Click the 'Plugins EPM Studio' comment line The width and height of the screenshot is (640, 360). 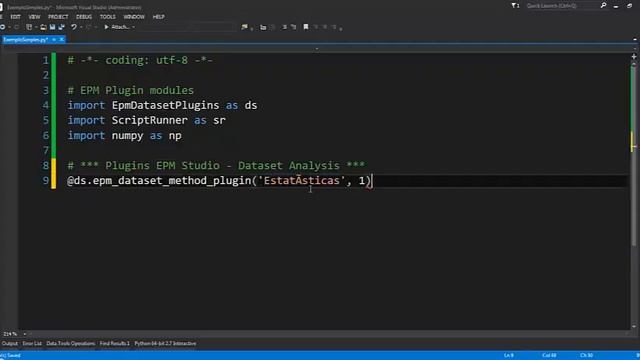point(216,166)
